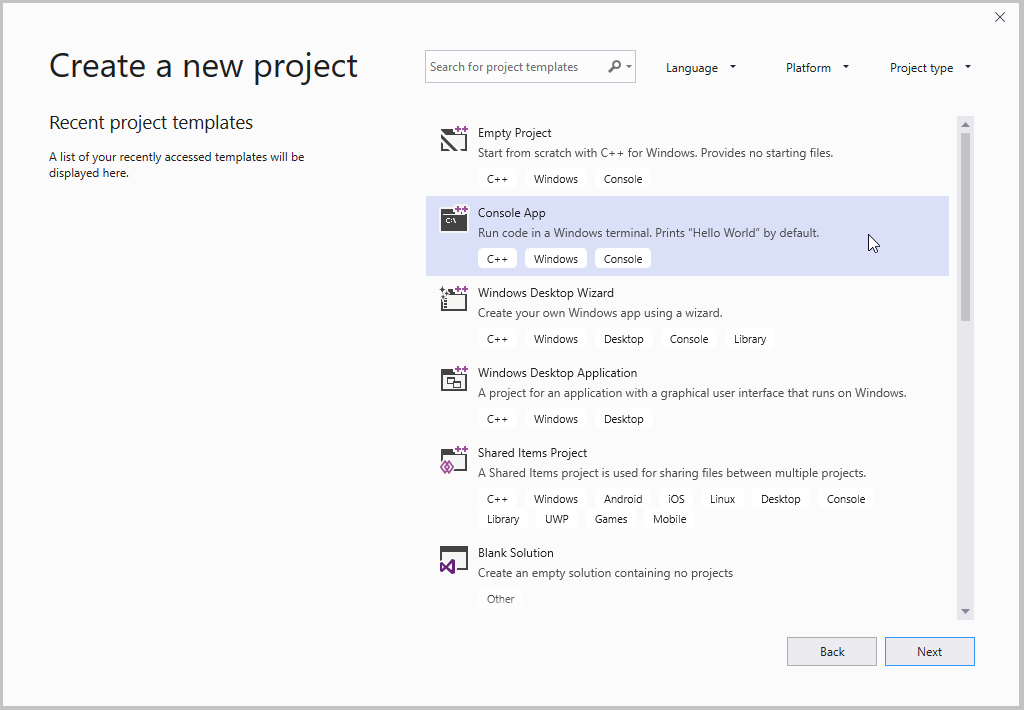Screen dimensions: 1024x710
Task: Click the Library tag under Shared Items Project
Action: click(x=503, y=518)
